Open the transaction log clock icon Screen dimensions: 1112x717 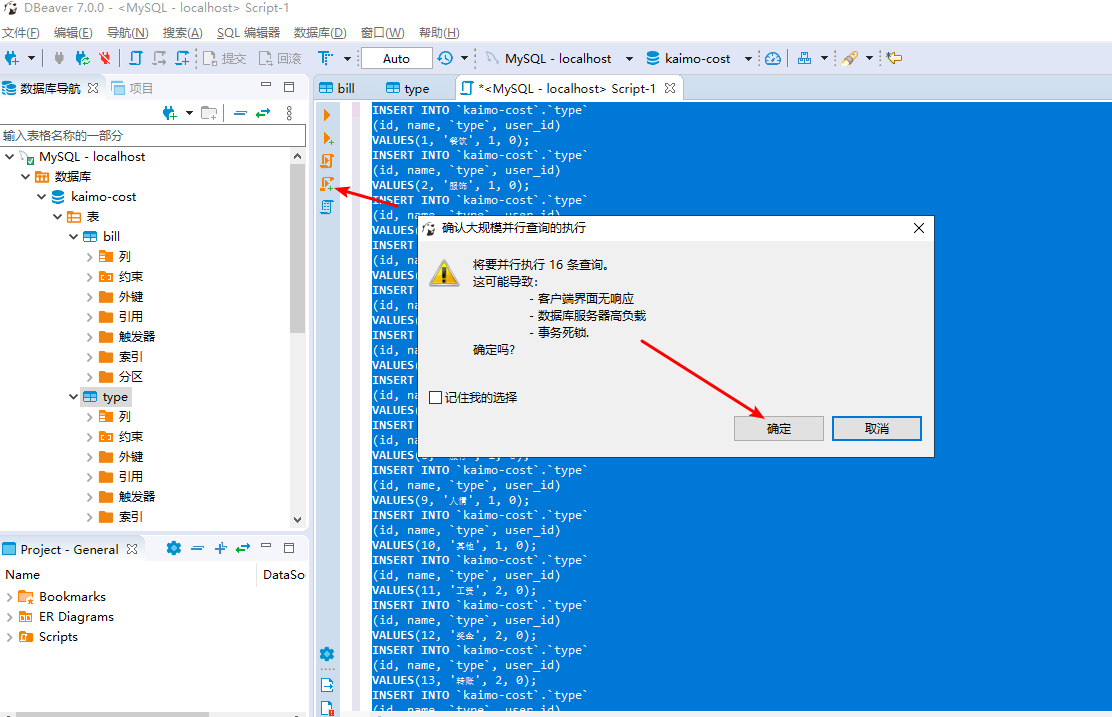point(445,58)
